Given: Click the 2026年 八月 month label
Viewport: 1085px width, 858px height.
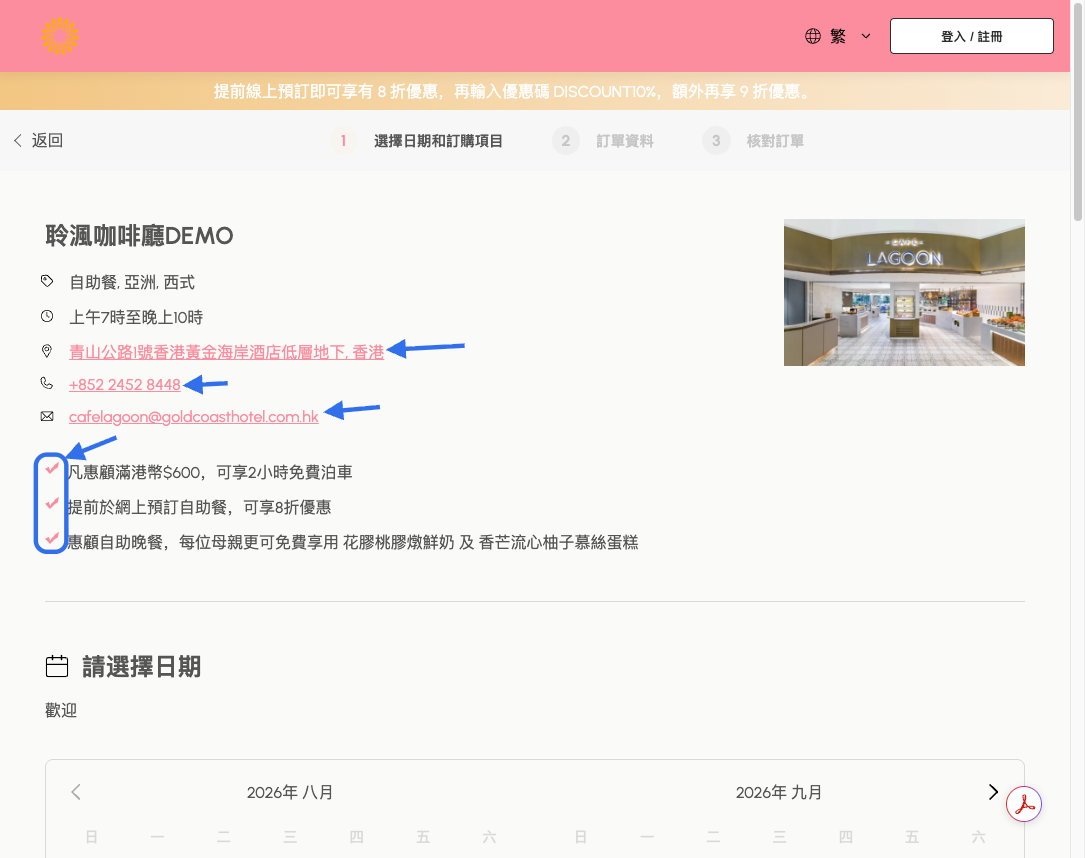Looking at the screenshot, I should (x=290, y=793).
